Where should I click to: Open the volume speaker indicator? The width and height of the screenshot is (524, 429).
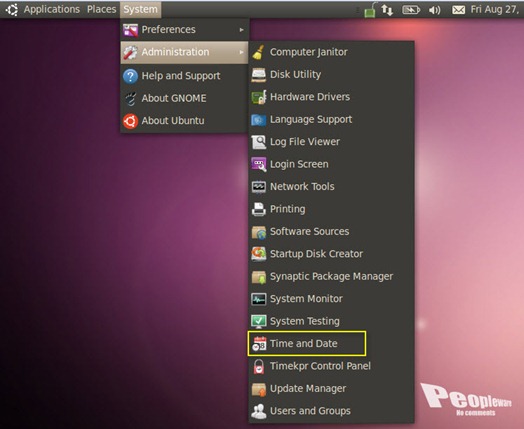[x=434, y=10]
